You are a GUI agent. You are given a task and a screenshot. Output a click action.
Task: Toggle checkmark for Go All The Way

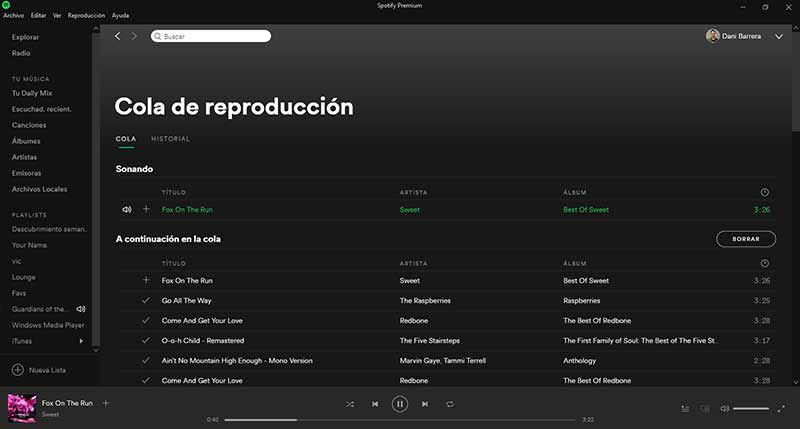coord(146,300)
